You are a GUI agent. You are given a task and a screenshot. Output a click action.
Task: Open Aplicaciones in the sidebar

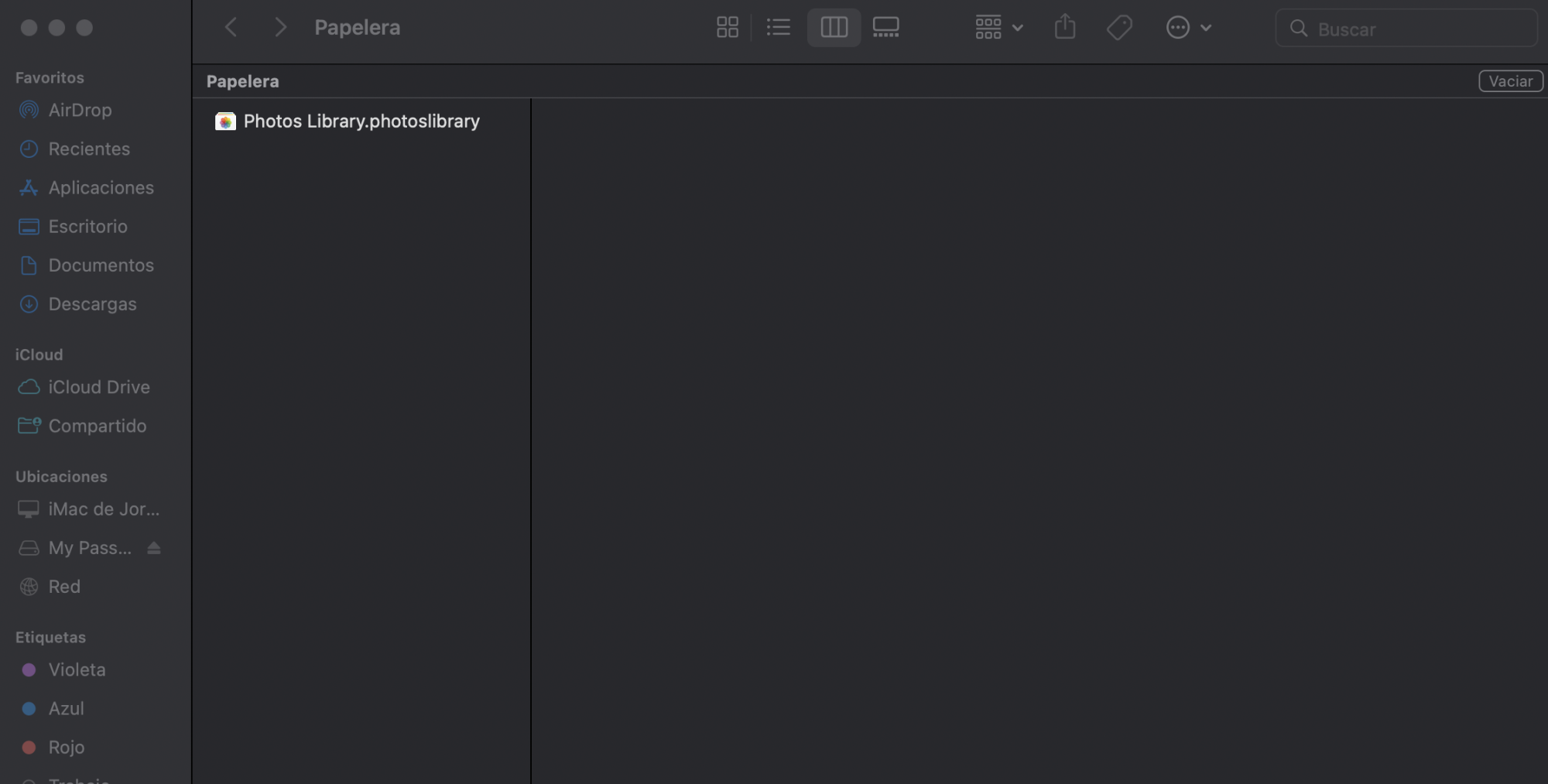(x=101, y=187)
